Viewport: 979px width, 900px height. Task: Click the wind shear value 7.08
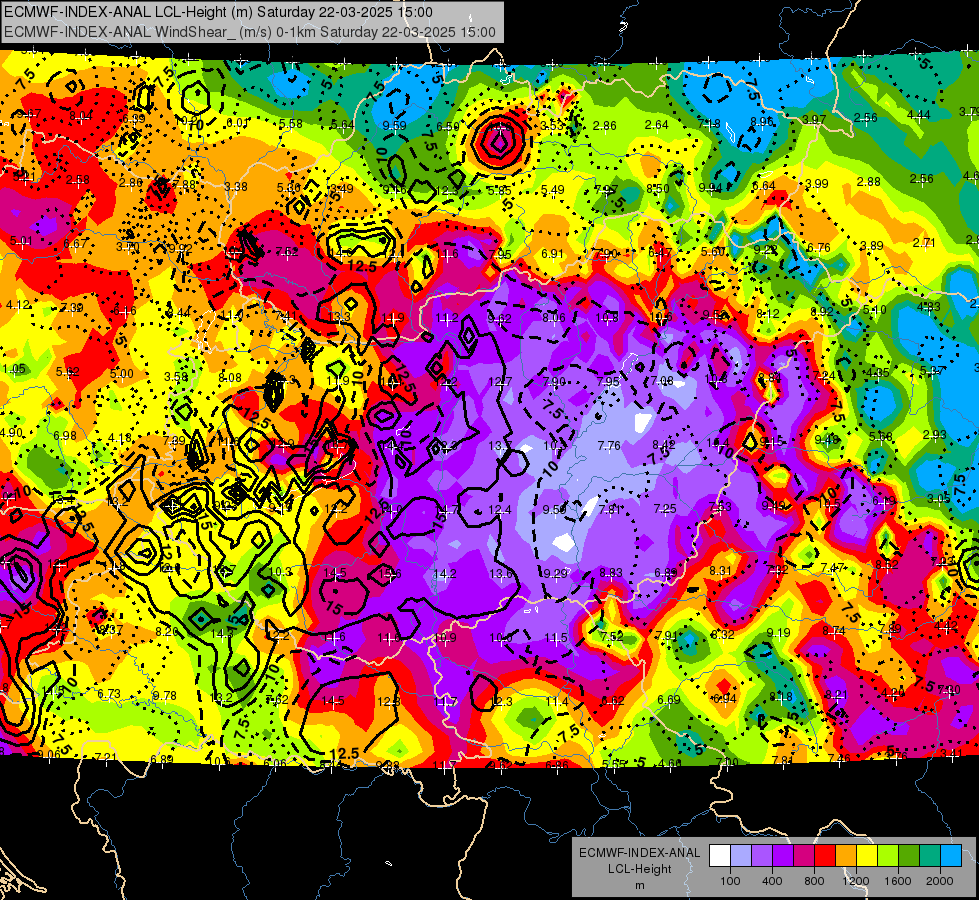[662, 380]
